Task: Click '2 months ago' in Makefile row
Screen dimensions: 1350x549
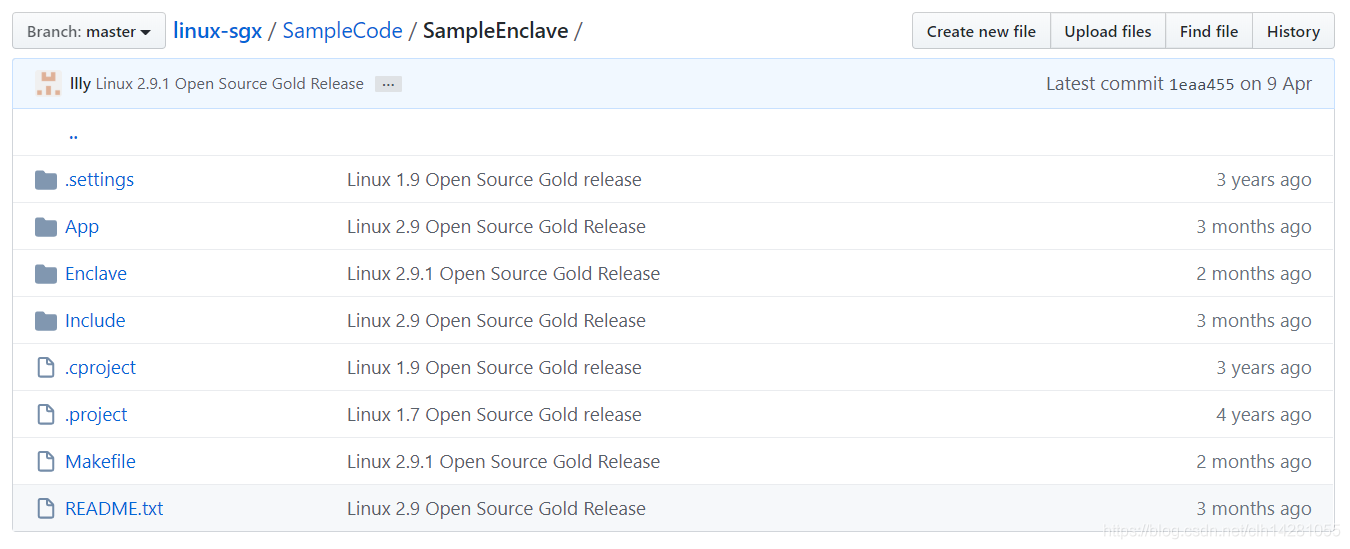Action: pos(1253,462)
